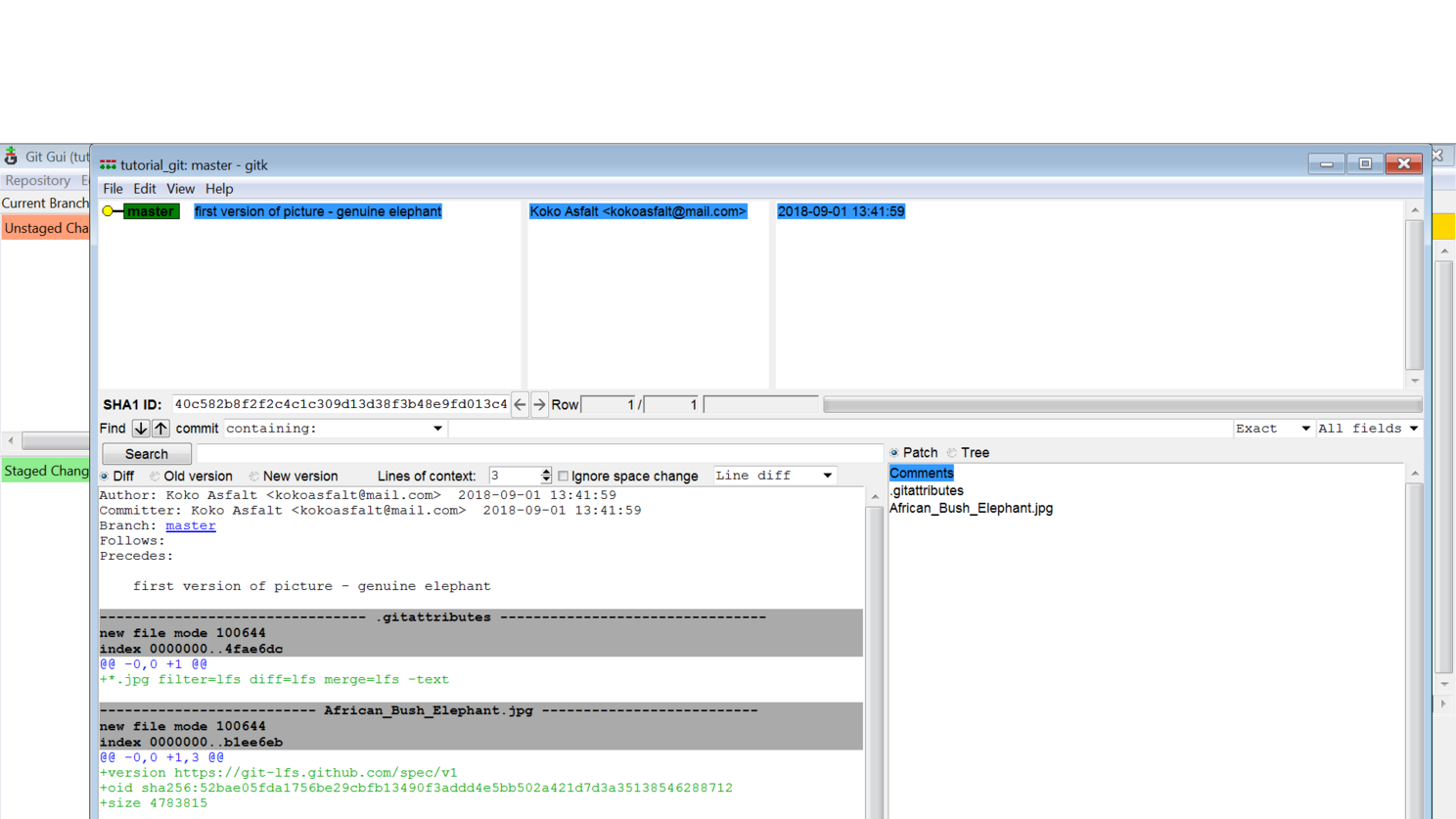Image resolution: width=1456 pixels, height=819 pixels.
Task: Find next commit with down arrow
Action: point(141,429)
